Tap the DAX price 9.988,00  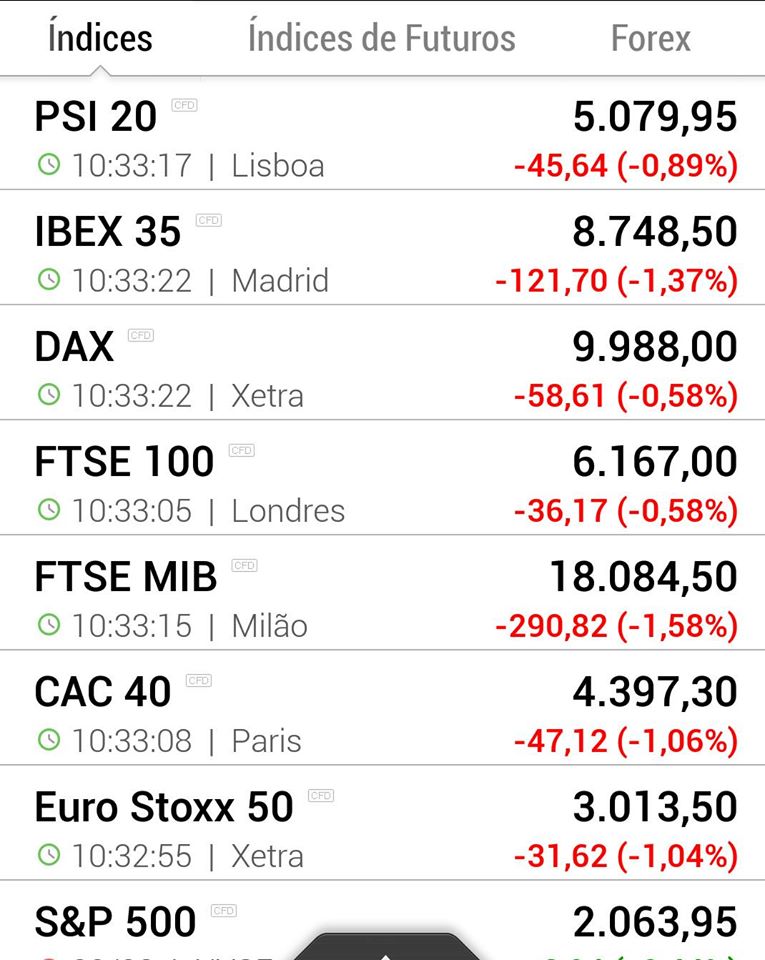point(655,347)
